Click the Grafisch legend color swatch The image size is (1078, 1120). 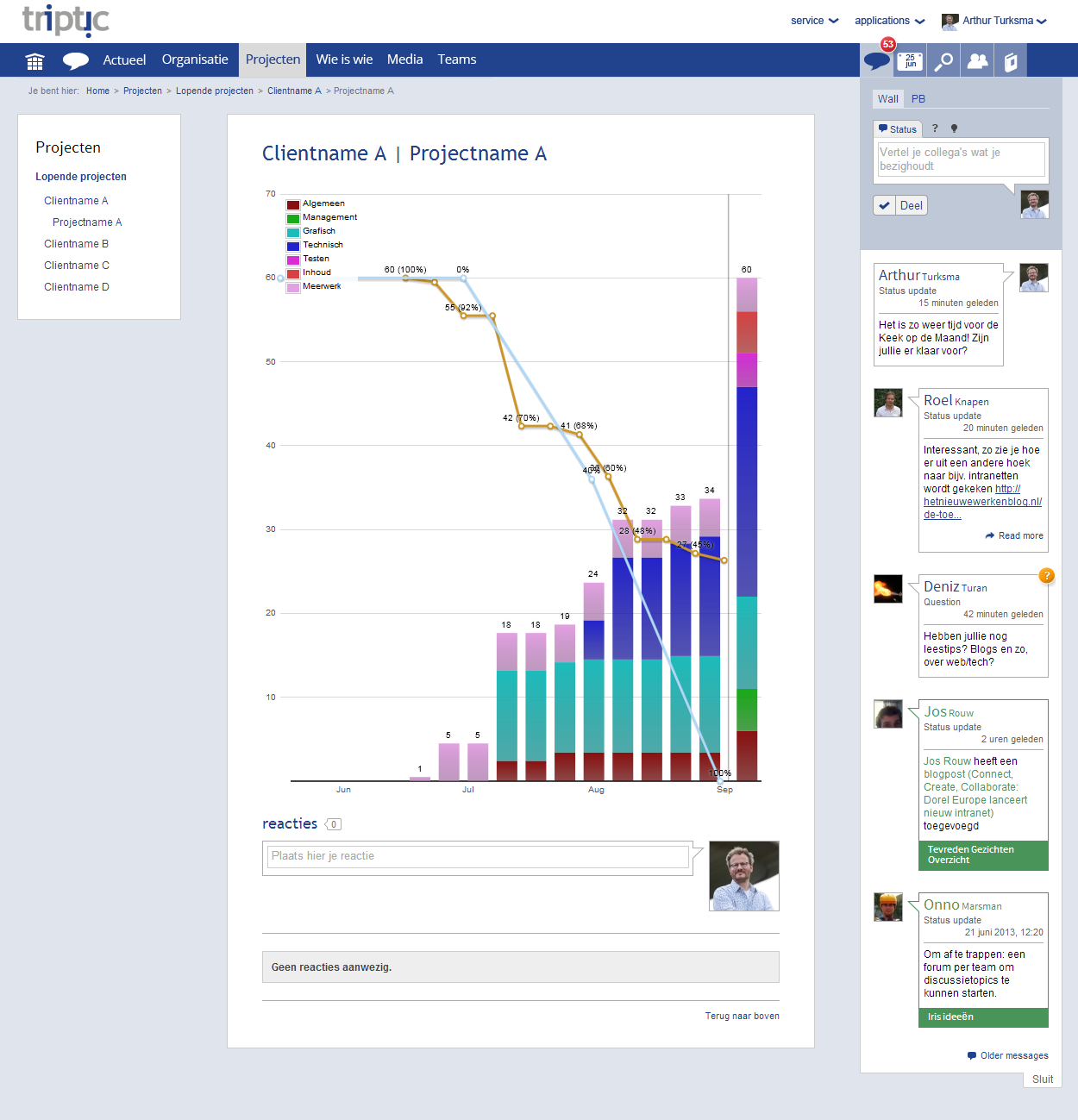pyautogui.click(x=291, y=231)
